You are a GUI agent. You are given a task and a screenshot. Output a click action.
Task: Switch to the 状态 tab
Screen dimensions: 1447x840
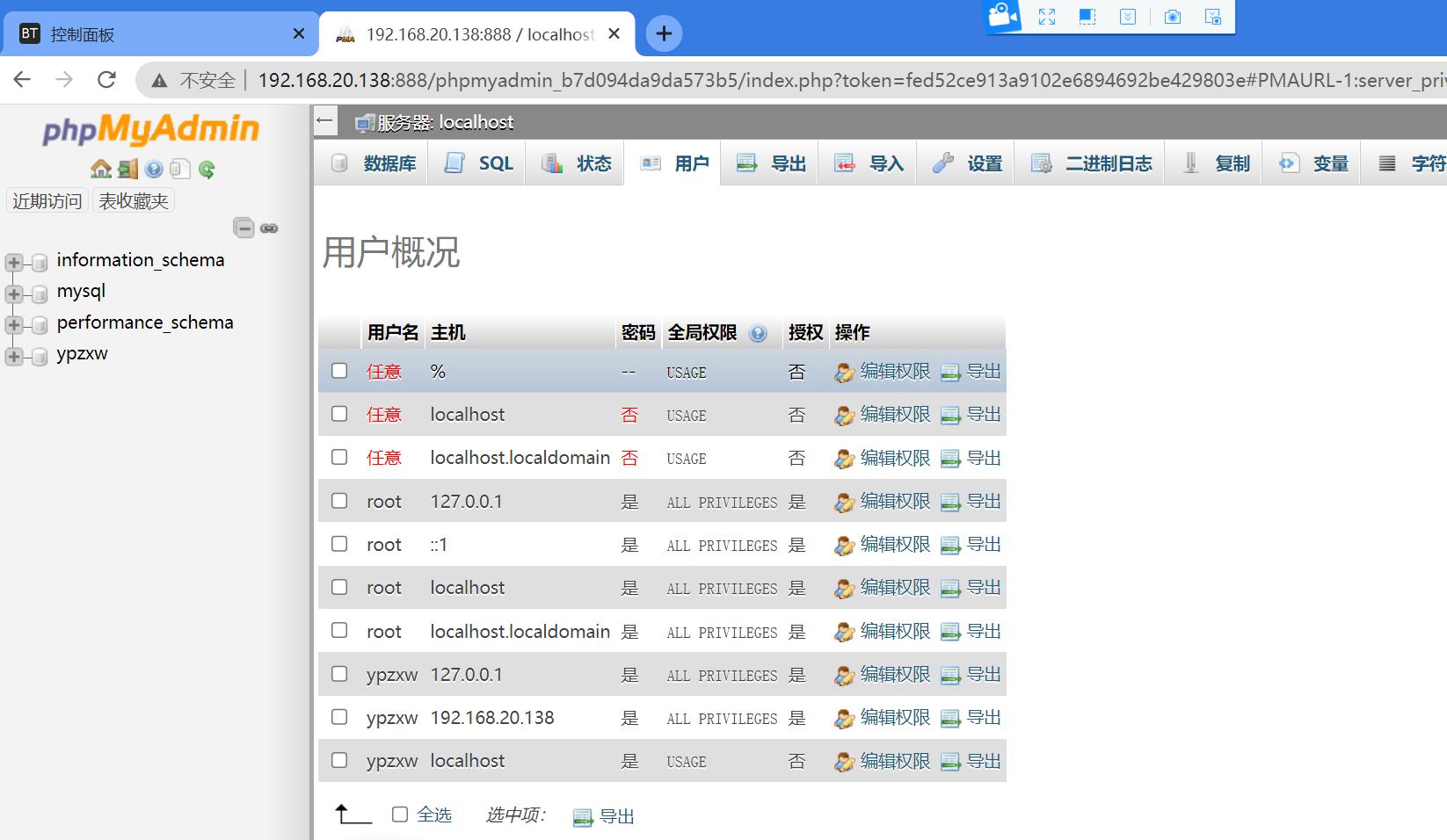[x=575, y=163]
